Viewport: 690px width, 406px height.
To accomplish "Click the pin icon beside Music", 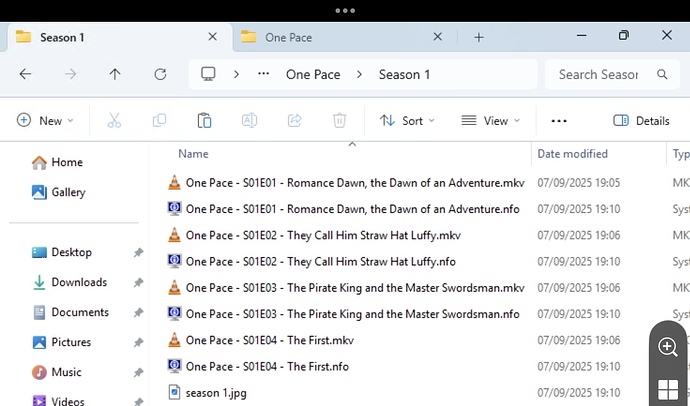I will [x=138, y=372].
